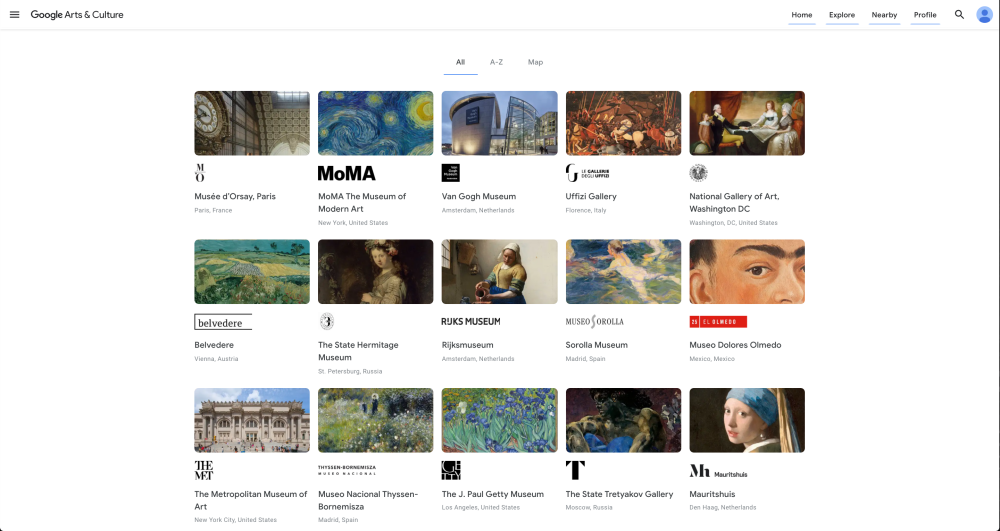Image resolution: width=1000 pixels, height=531 pixels.
Task: Click the 'Vienna, Austria' location text
Action: click(216, 359)
